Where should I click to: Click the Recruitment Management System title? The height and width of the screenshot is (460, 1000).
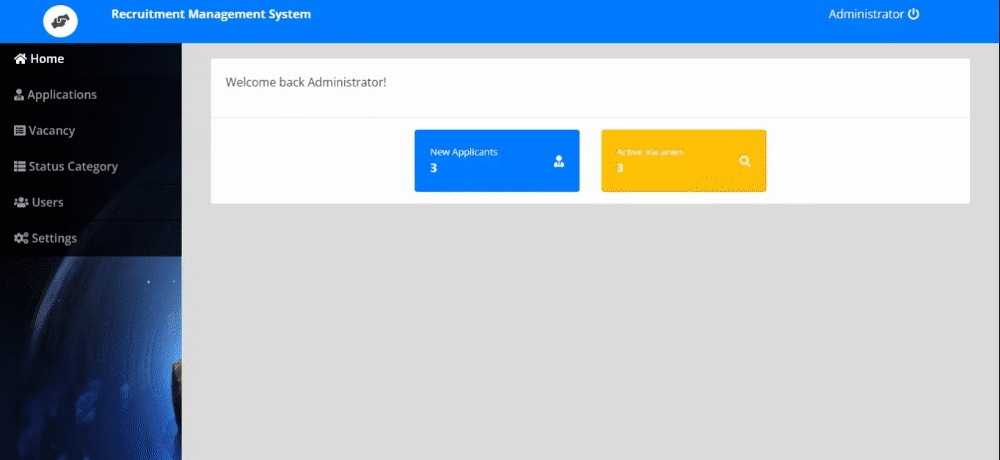click(x=211, y=14)
